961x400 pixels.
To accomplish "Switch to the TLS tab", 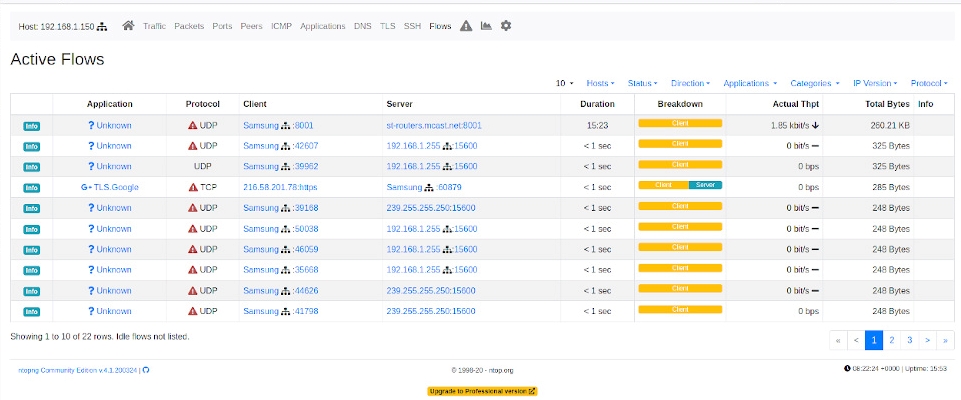I will [387, 26].
